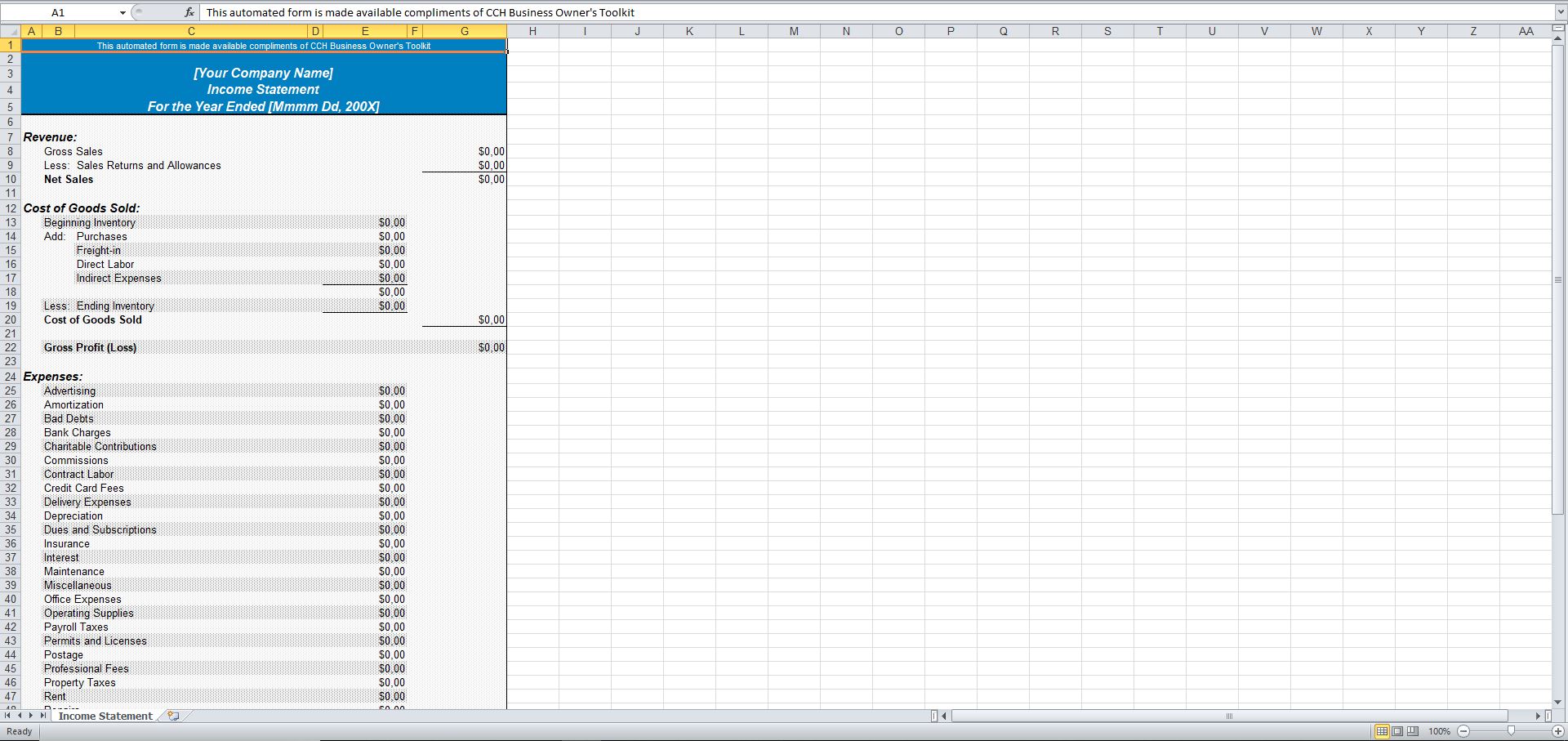Click row header 13 to select row
This screenshot has height=741, width=1568.
tap(10, 221)
